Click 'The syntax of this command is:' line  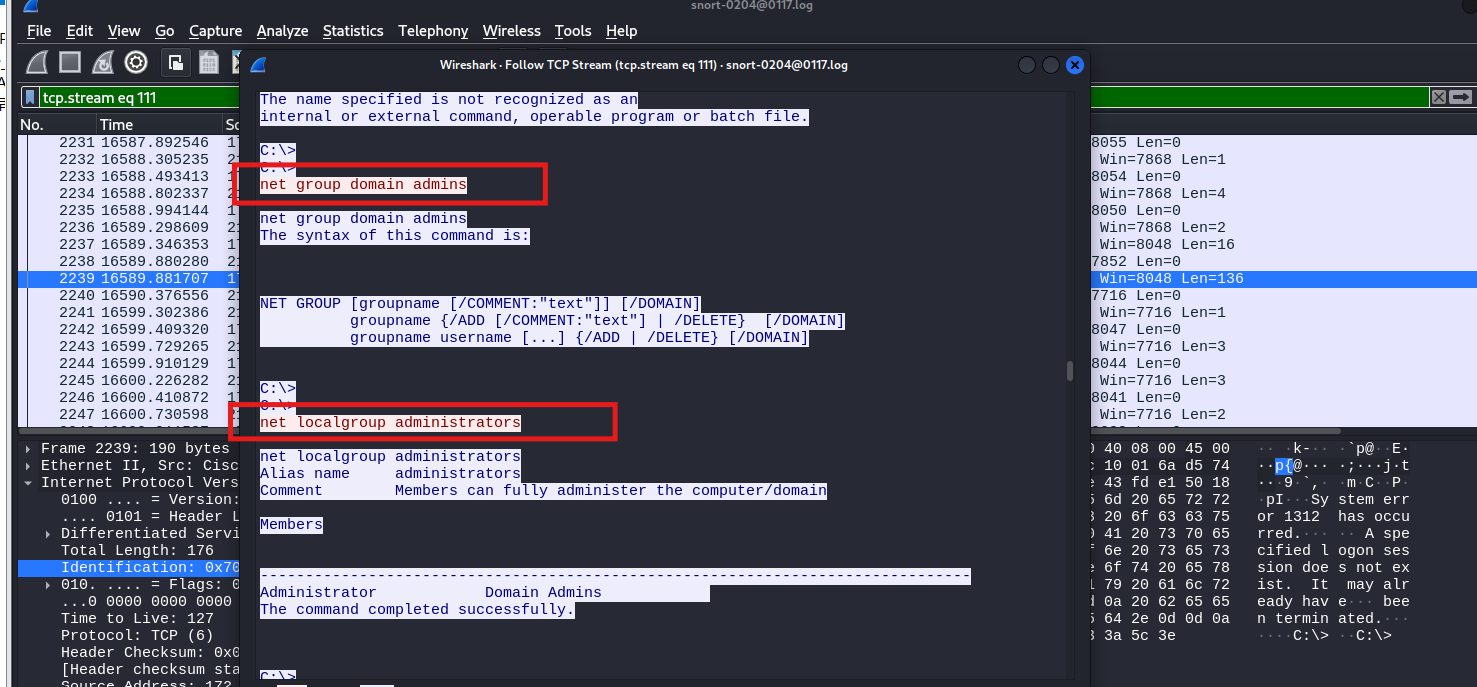click(x=395, y=236)
